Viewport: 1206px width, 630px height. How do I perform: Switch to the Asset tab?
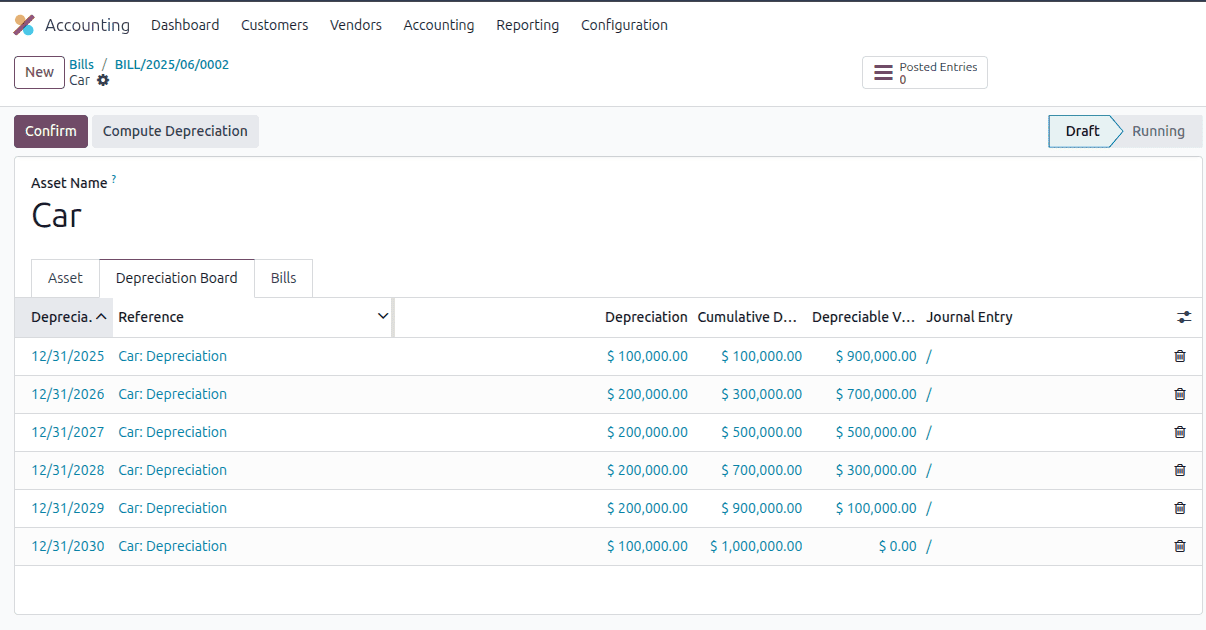tap(65, 278)
